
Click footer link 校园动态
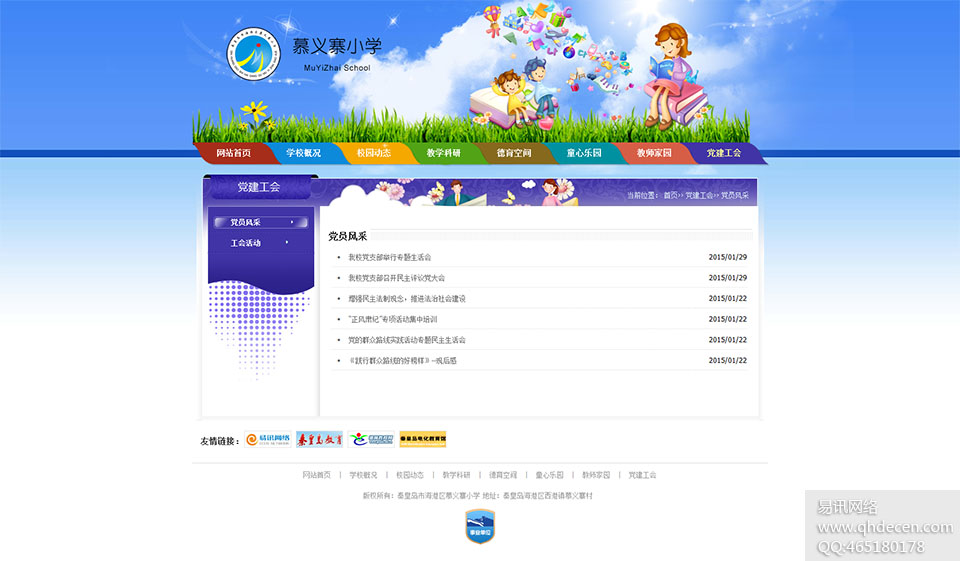410,475
